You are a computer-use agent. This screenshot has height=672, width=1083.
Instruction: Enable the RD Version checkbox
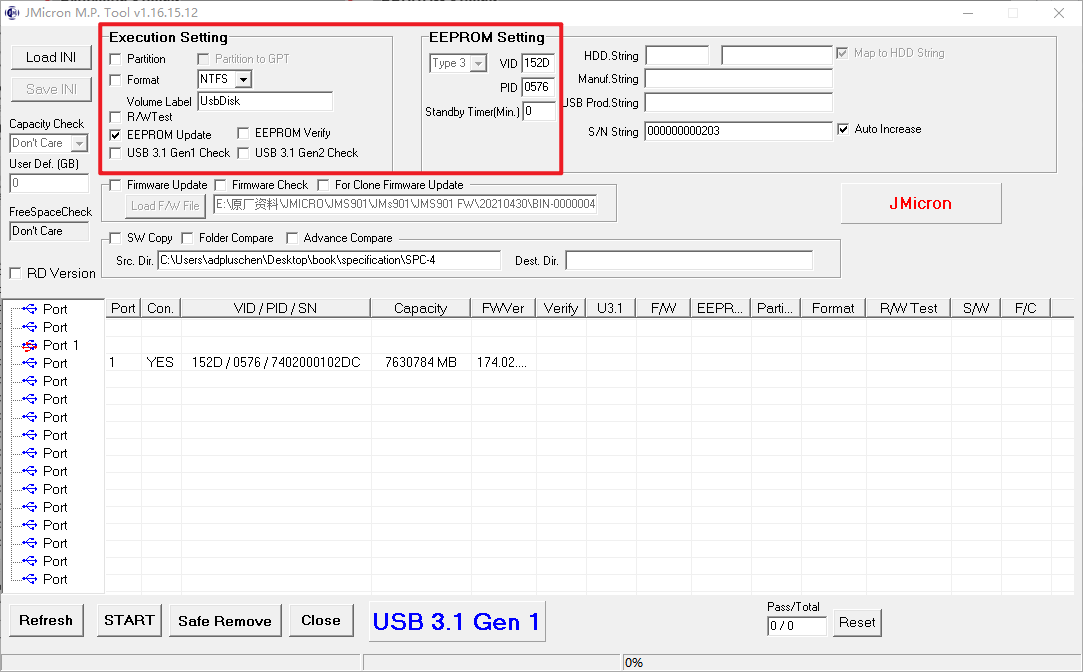click(15, 273)
